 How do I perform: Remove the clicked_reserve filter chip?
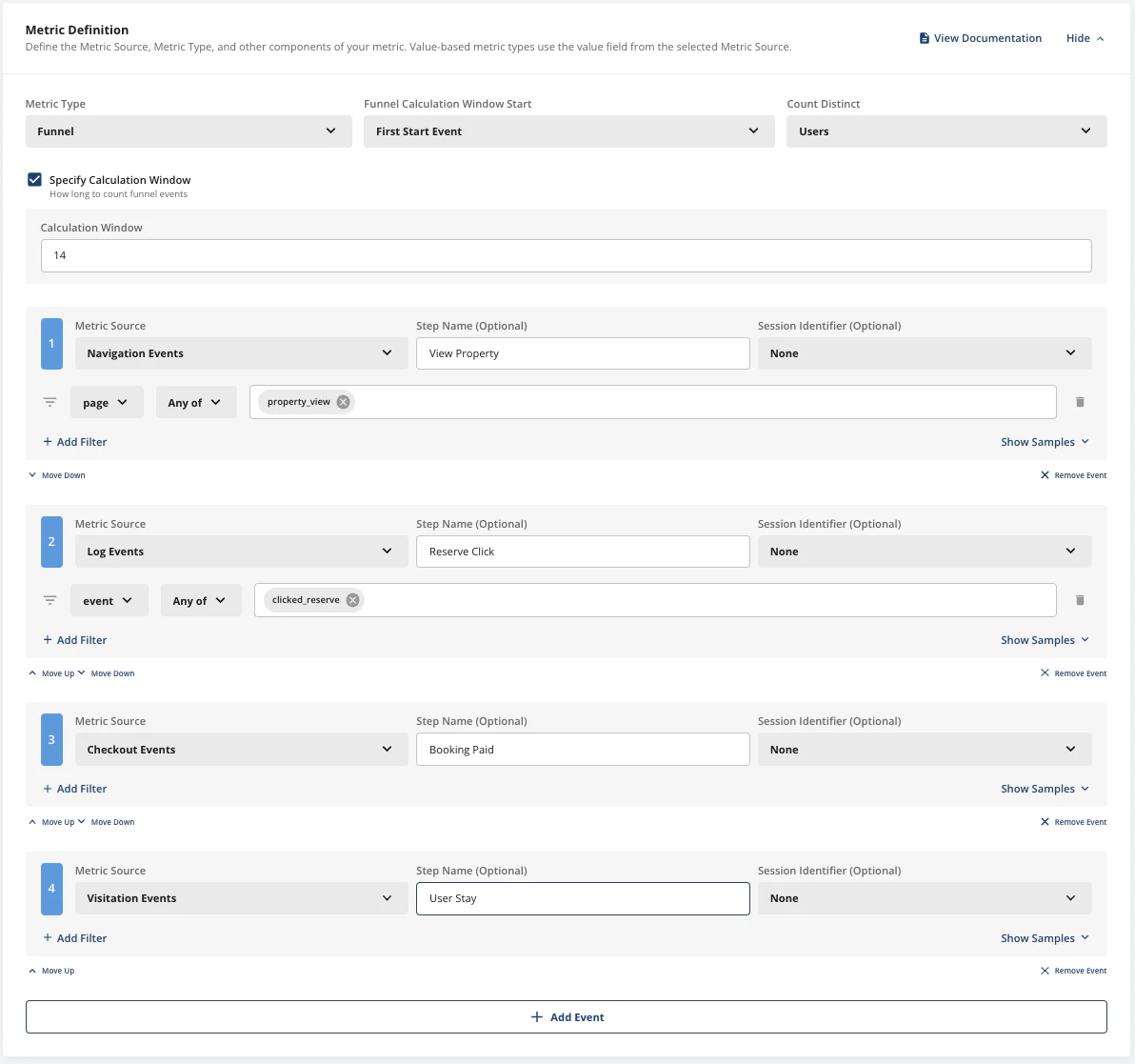(351, 599)
